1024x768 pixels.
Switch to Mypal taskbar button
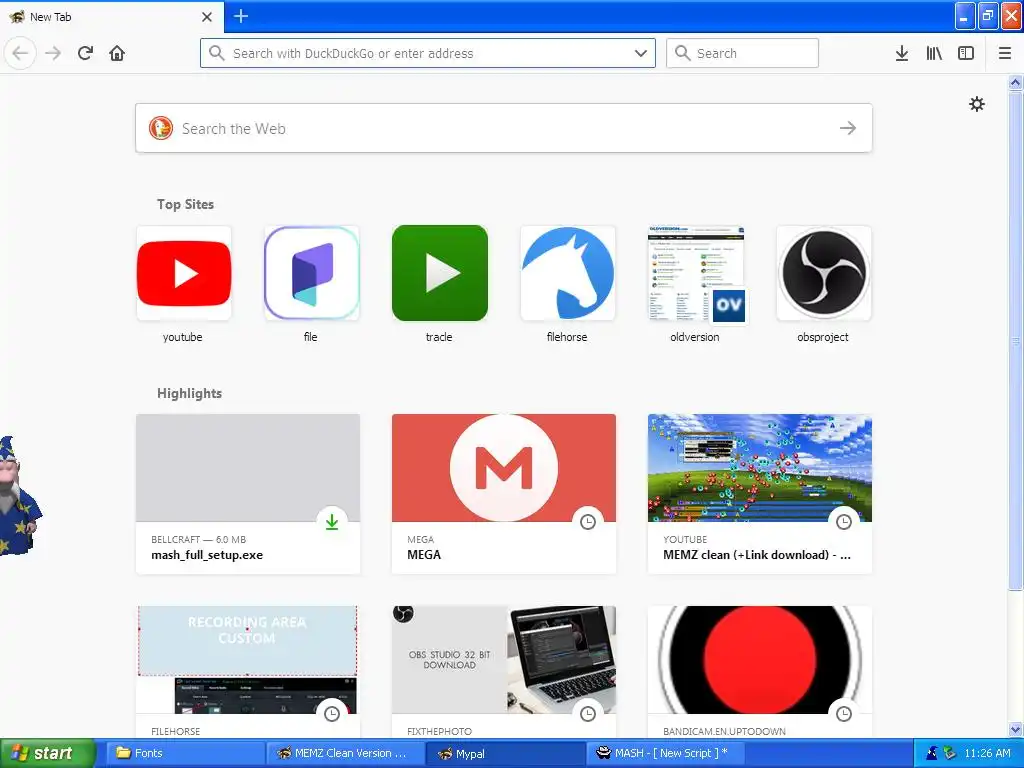click(506, 754)
